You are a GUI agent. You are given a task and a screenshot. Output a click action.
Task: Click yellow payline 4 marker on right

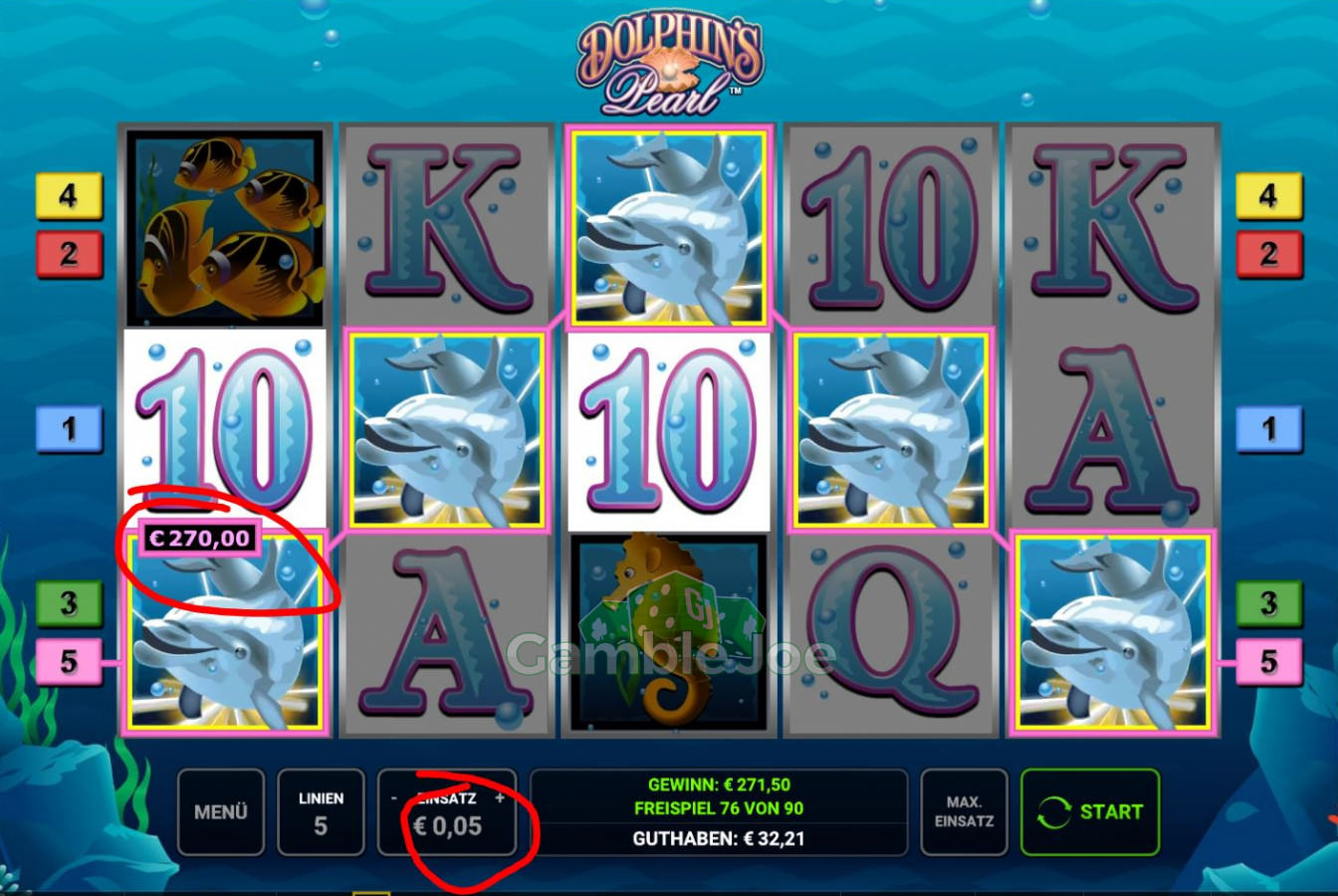click(x=1269, y=195)
